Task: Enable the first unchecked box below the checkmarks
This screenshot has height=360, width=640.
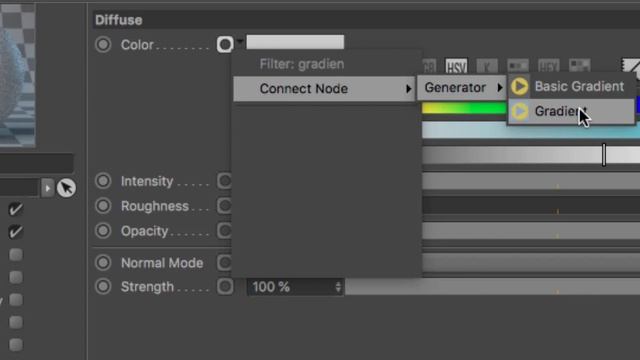Action: coord(16,255)
